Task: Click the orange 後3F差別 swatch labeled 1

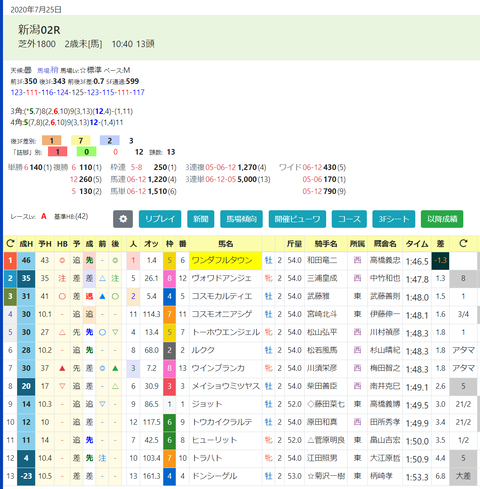Action: (51, 140)
